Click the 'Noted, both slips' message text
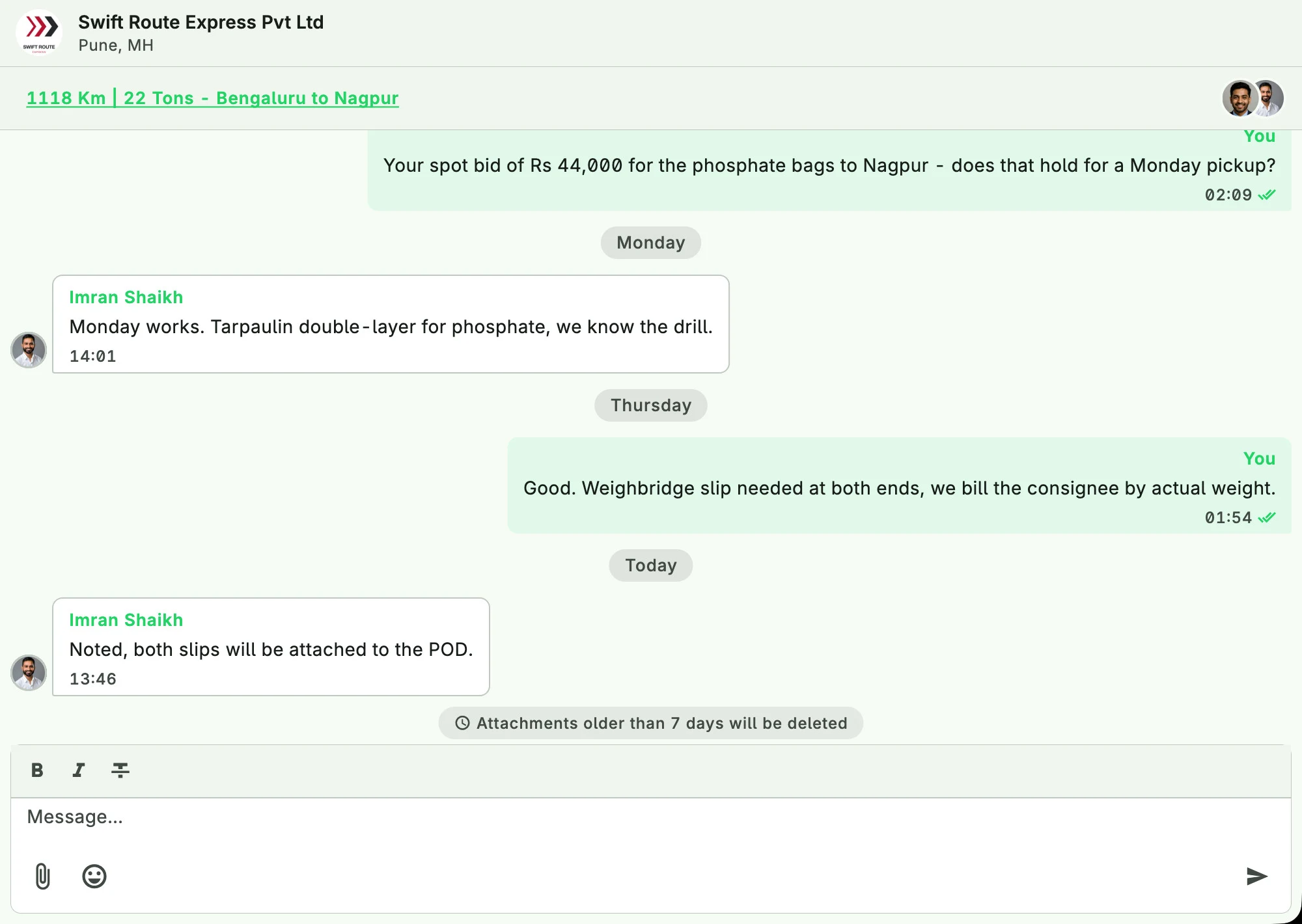Screen dimensions: 1302x924 point(271,649)
